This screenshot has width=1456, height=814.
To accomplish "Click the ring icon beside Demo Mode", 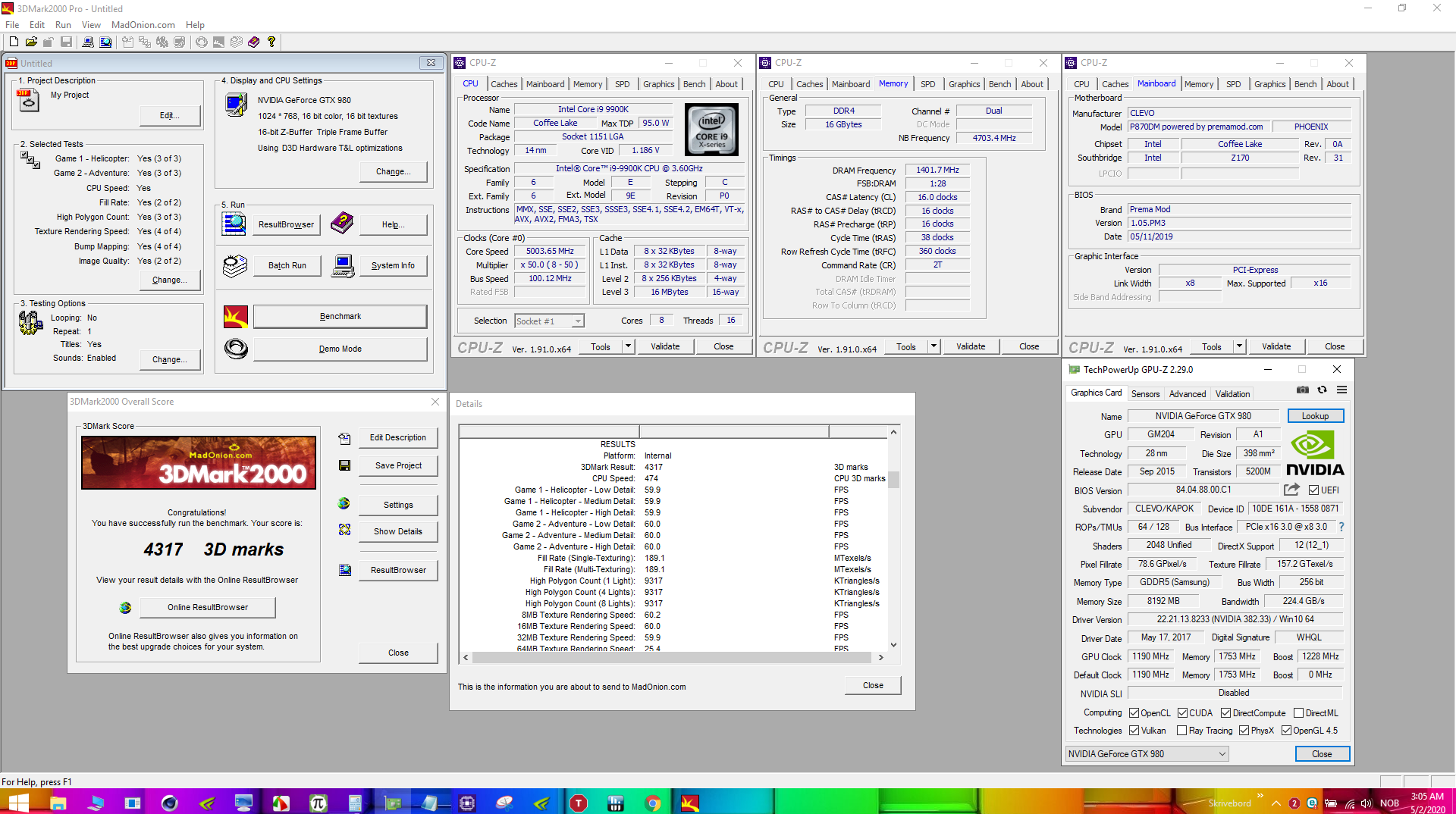I will point(236,349).
